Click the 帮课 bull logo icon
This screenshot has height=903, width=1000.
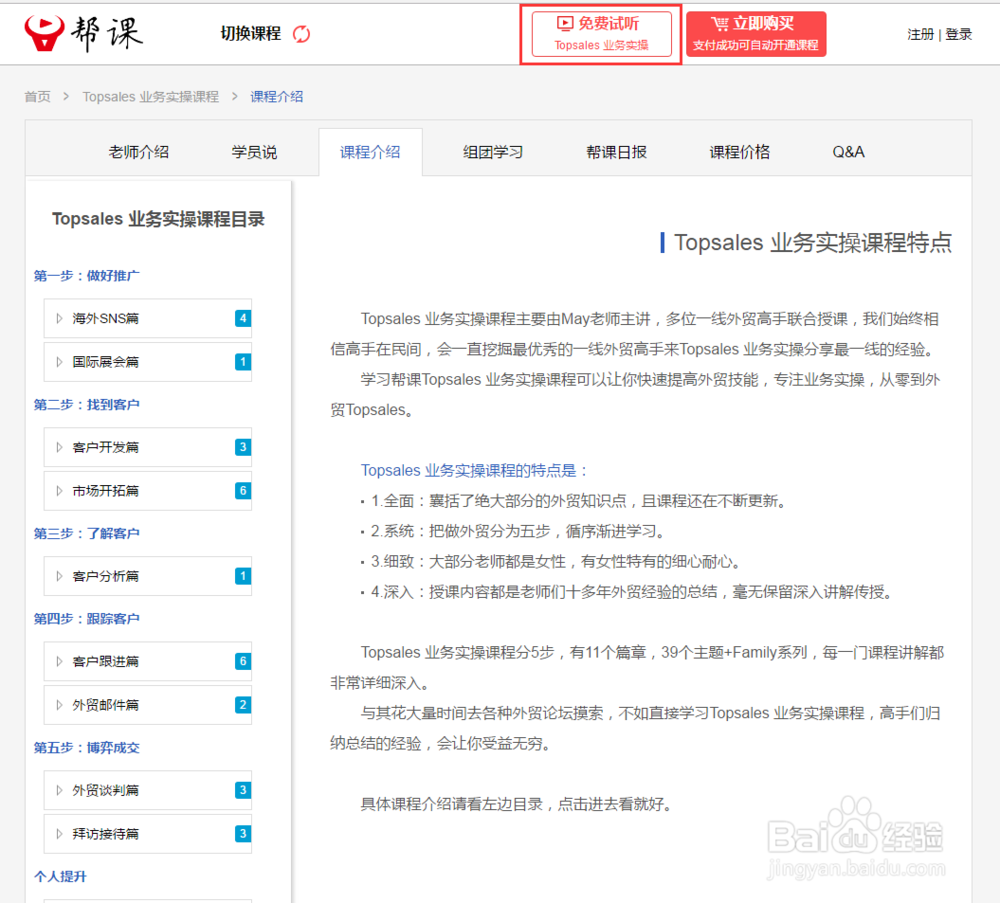[x=45, y=33]
